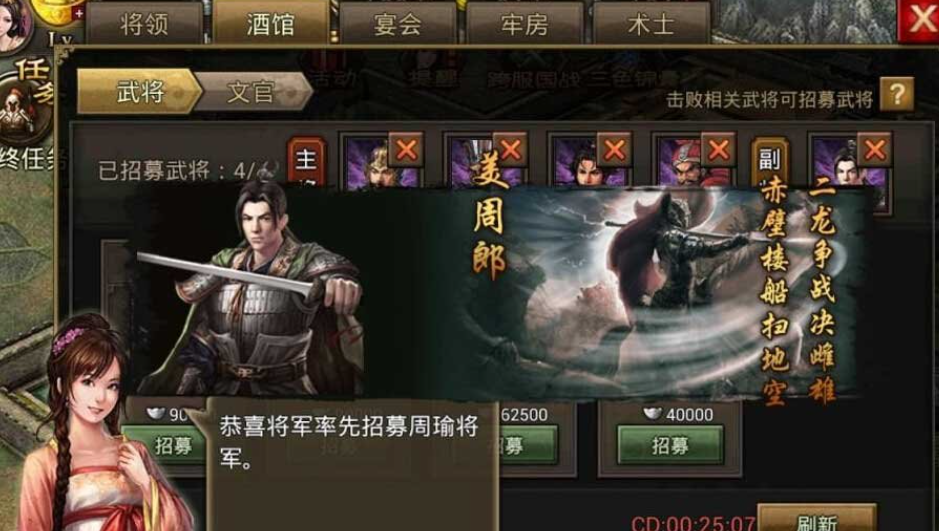Switch to the 宴会 tab
The image size is (939, 531).
click(398, 24)
